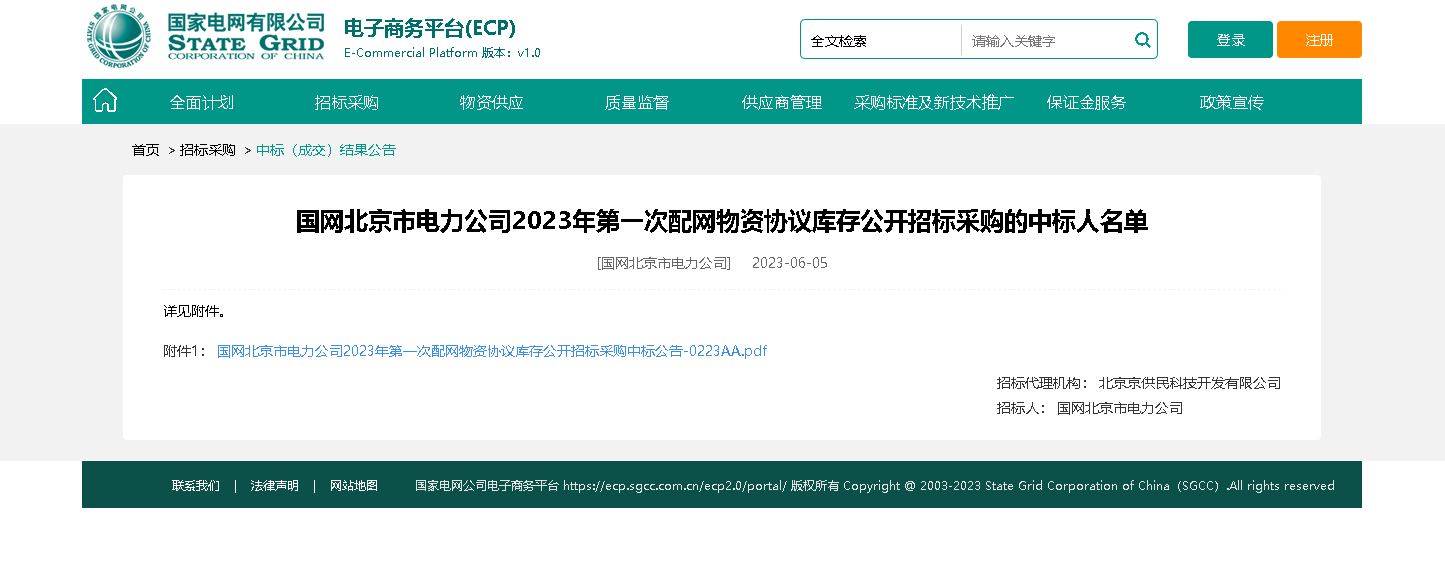Click the 详见附件。 text

point(194,311)
